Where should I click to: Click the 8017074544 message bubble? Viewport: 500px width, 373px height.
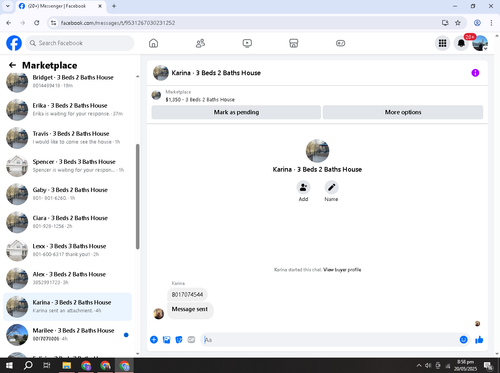click(187, 295)
